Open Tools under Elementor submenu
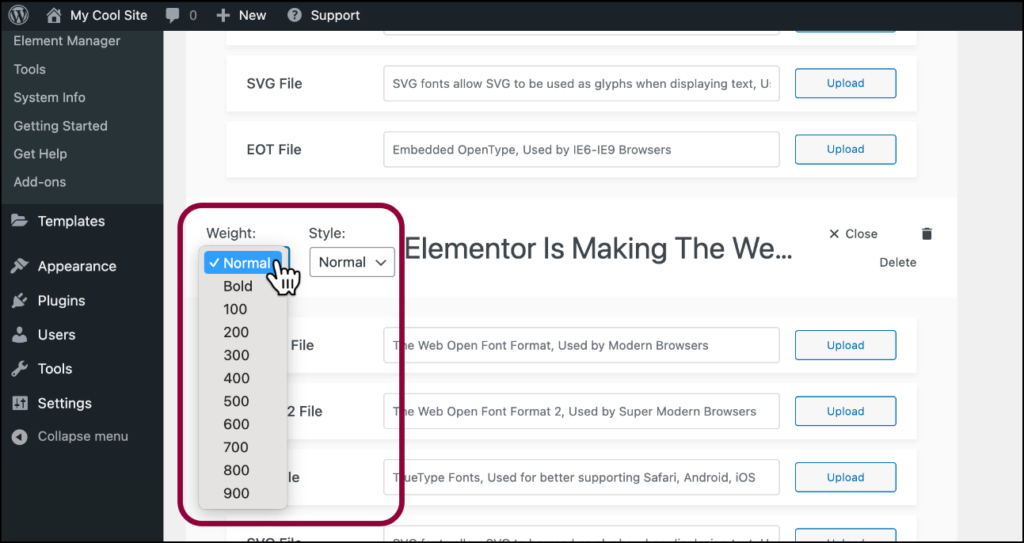Image resolution: width=1024 pixels, height=543 pixels. 29,69
